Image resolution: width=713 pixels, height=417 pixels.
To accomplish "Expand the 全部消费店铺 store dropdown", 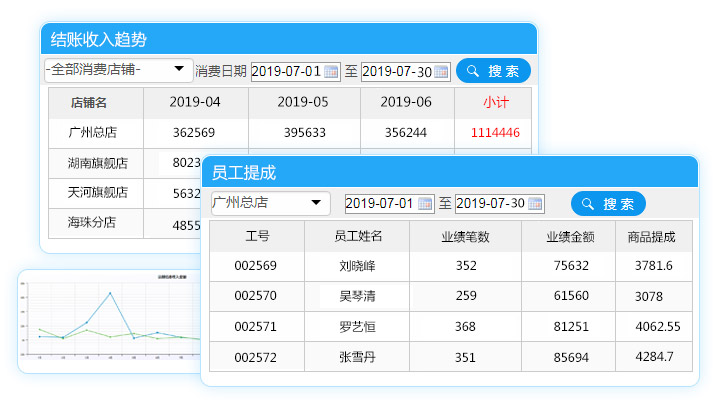I will [180, 70].
